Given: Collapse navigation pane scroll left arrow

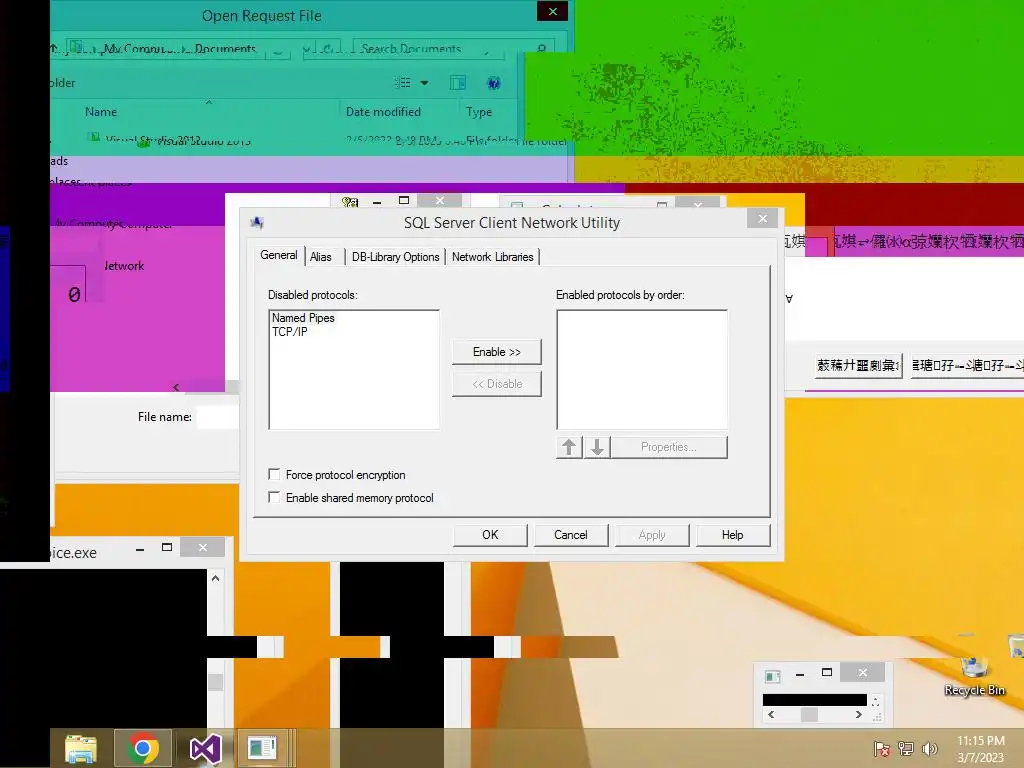Looking at the screenshot, I should point(176,387).
